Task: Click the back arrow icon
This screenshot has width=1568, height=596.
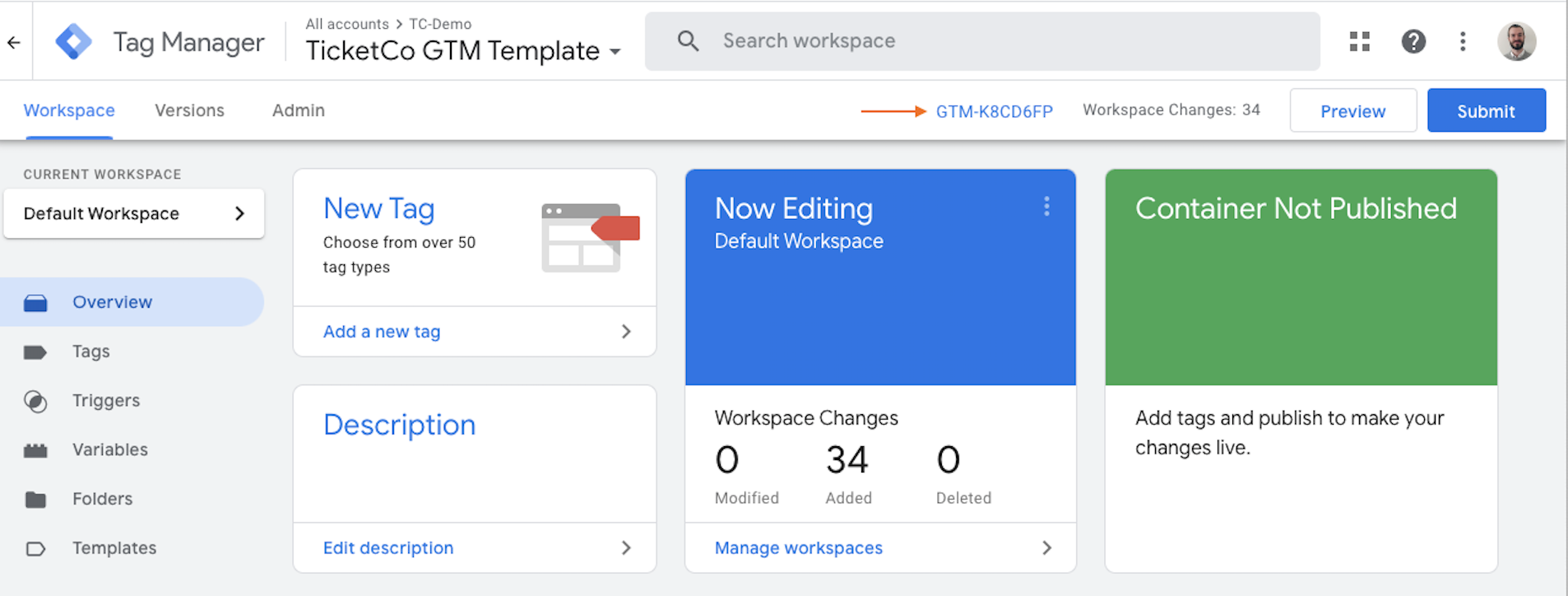Action: (x=14, y=42)
